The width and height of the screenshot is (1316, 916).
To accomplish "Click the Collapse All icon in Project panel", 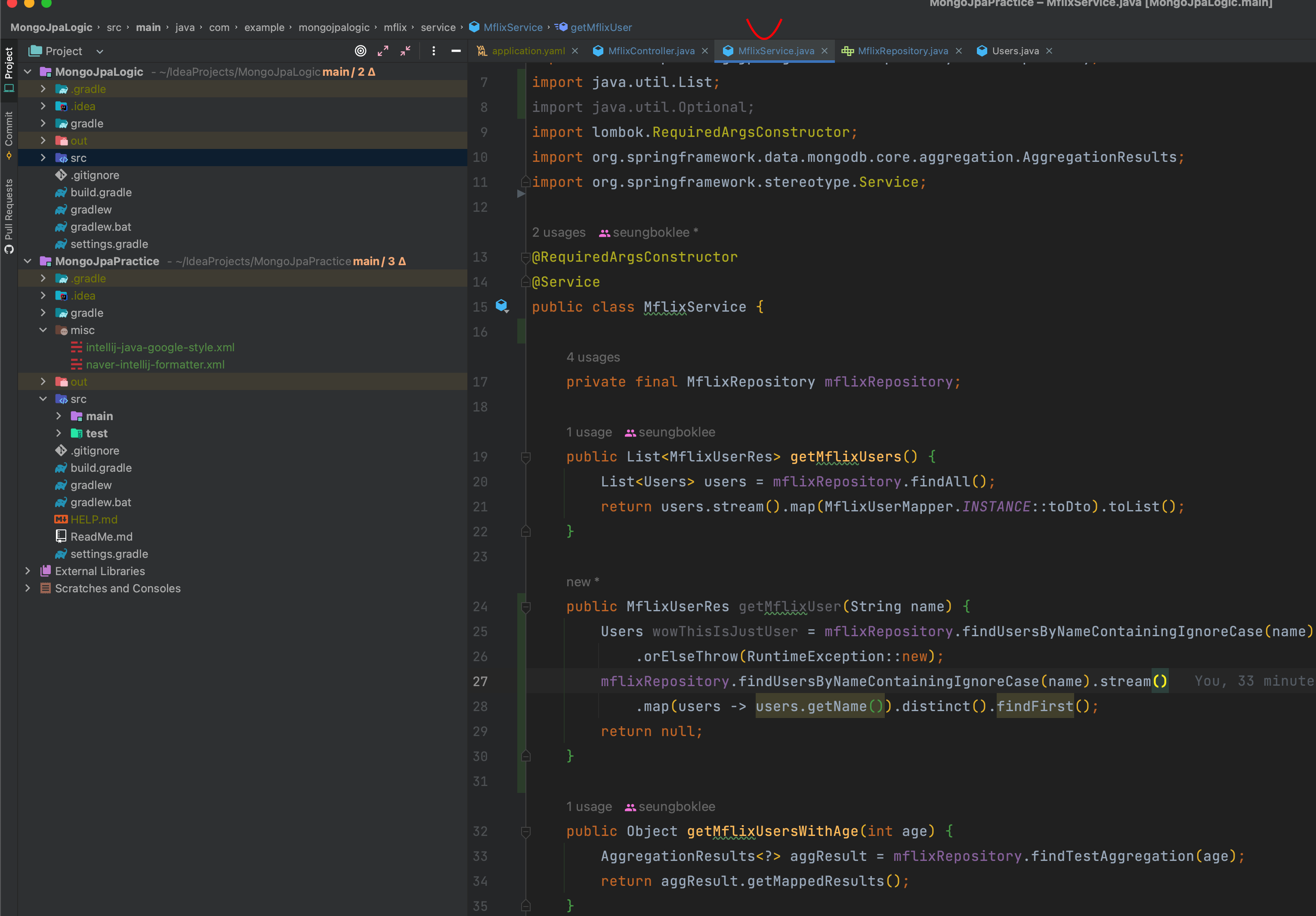I will (406, 51).
